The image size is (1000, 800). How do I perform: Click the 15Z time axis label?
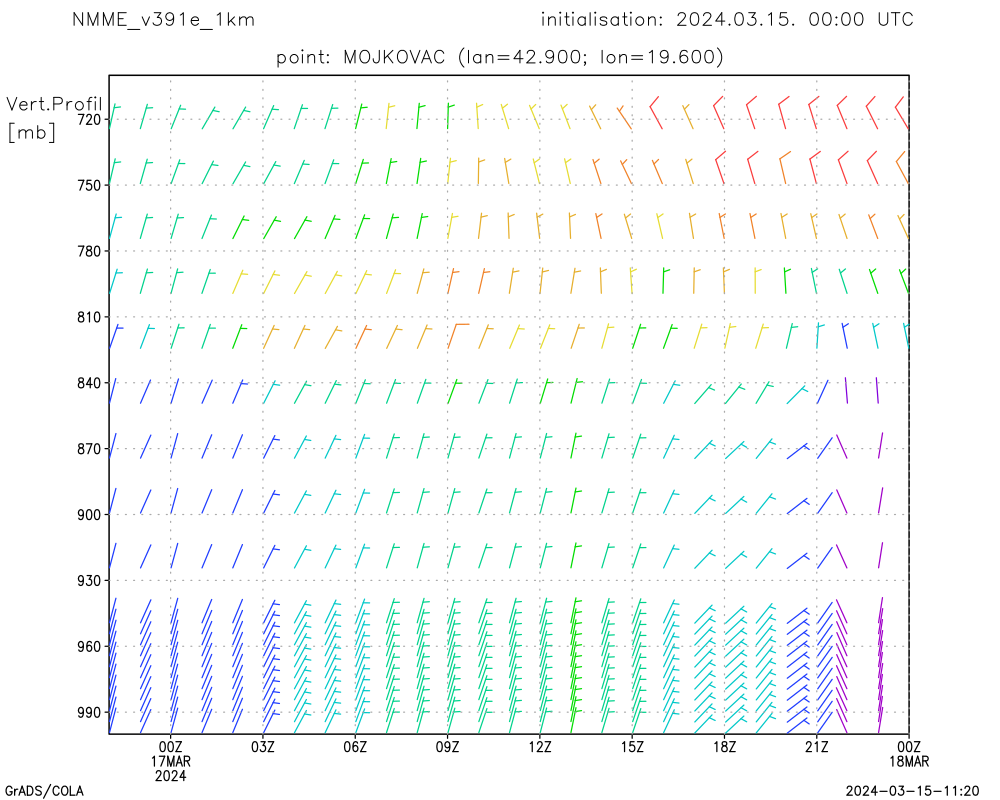coord(632,746)
